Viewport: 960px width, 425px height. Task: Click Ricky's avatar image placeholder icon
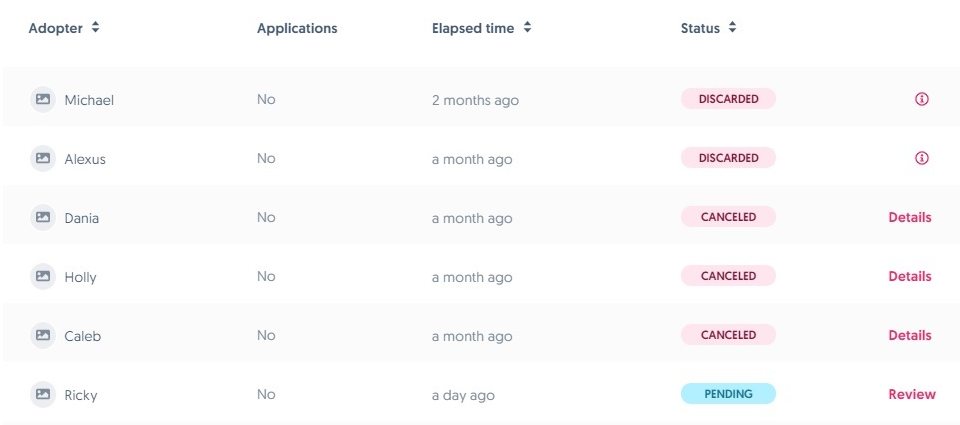pyautogui.click(x=43, y=394)
